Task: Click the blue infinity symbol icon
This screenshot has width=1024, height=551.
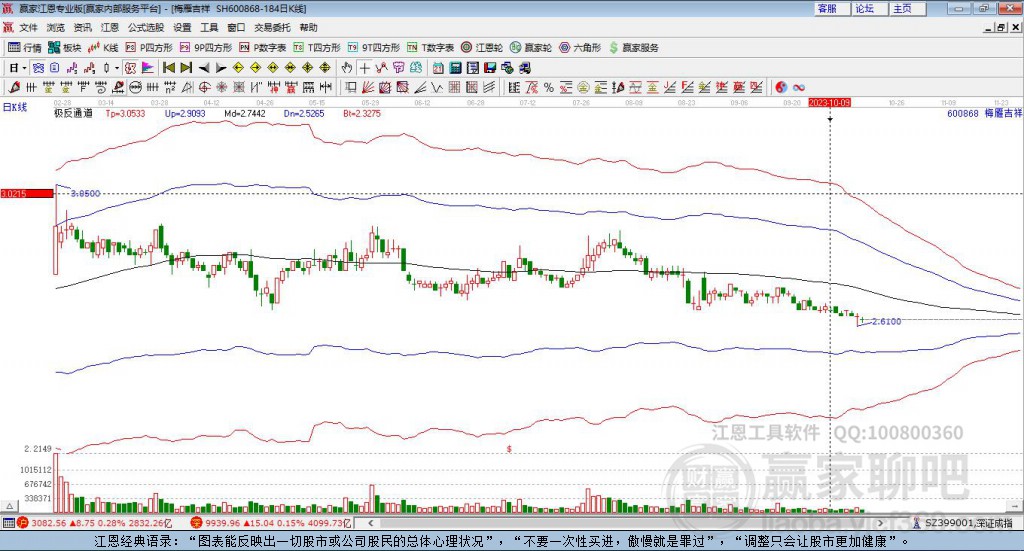Action: [798, 87]
